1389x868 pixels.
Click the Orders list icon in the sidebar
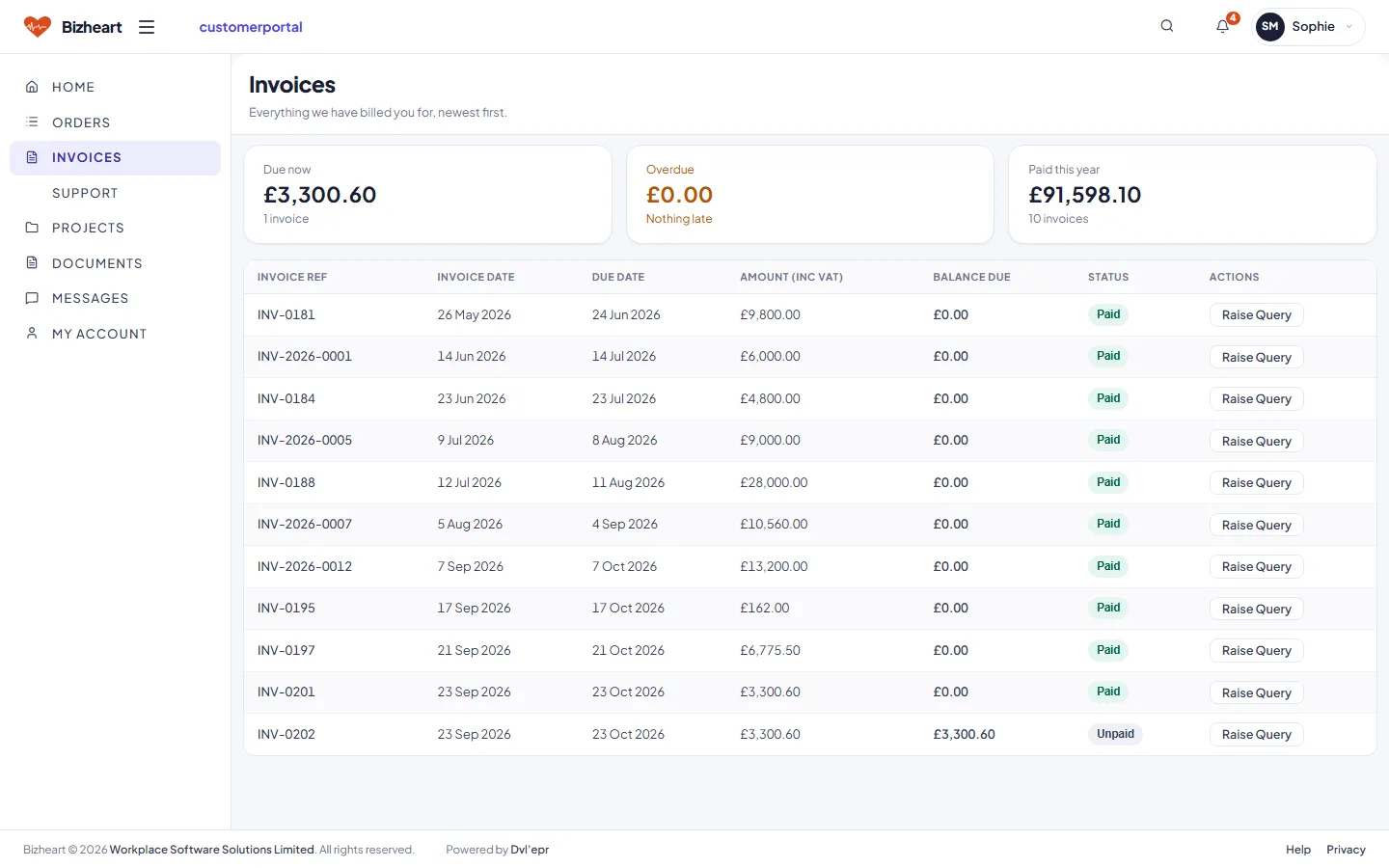32,122
